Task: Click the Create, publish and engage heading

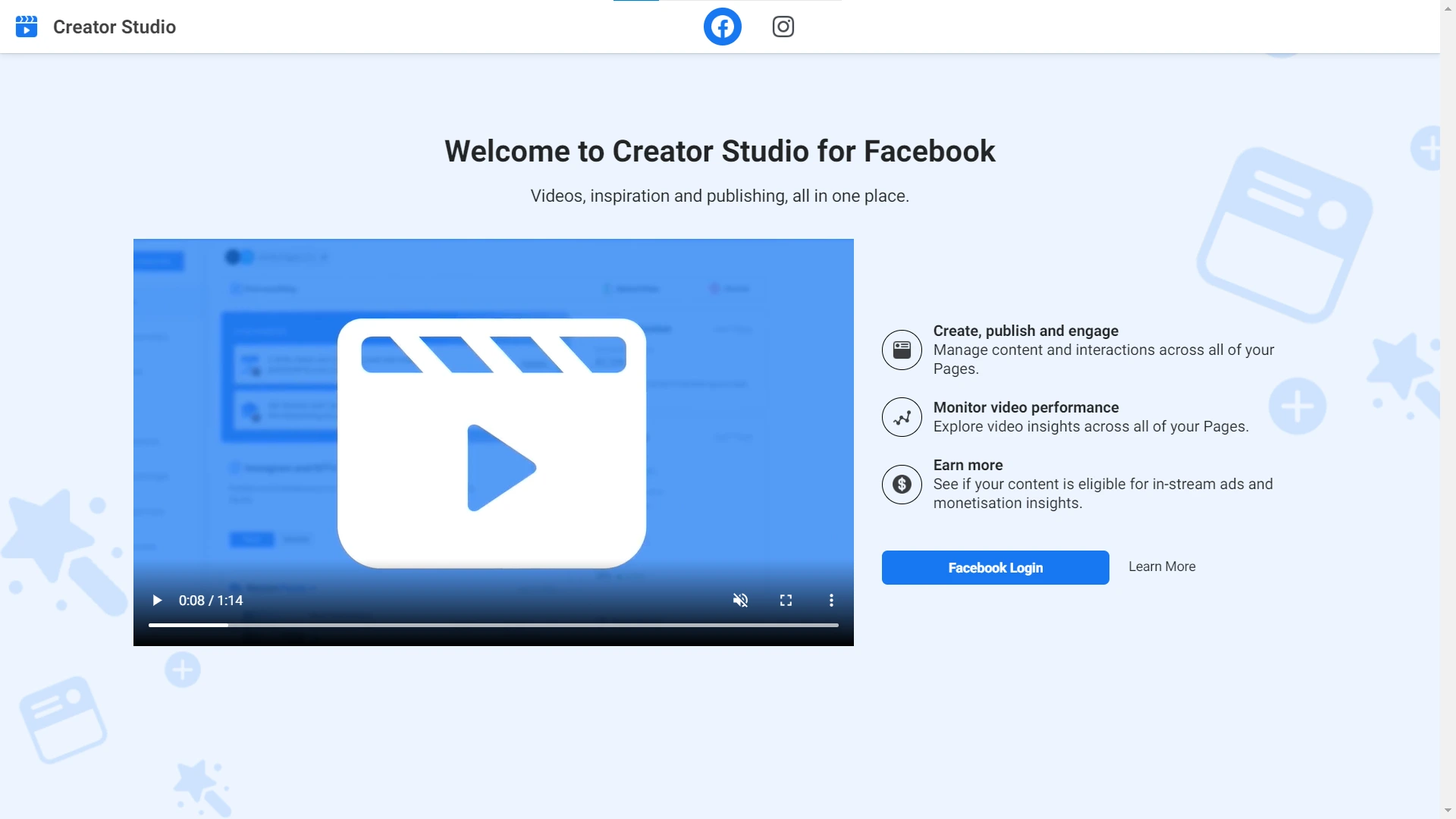Action: click(1025, 331)
